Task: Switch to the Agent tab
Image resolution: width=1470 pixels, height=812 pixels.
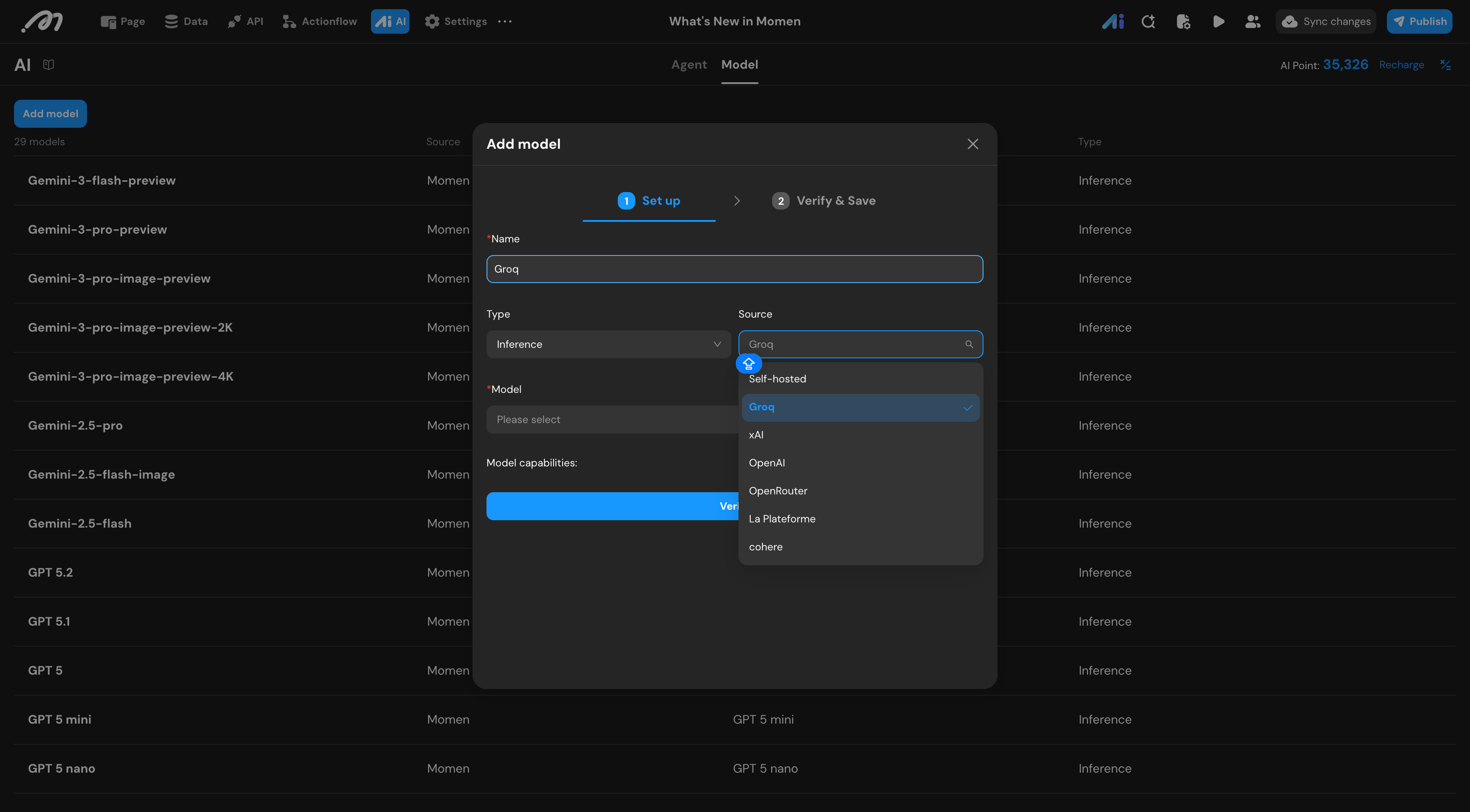Action: point(689,64)
